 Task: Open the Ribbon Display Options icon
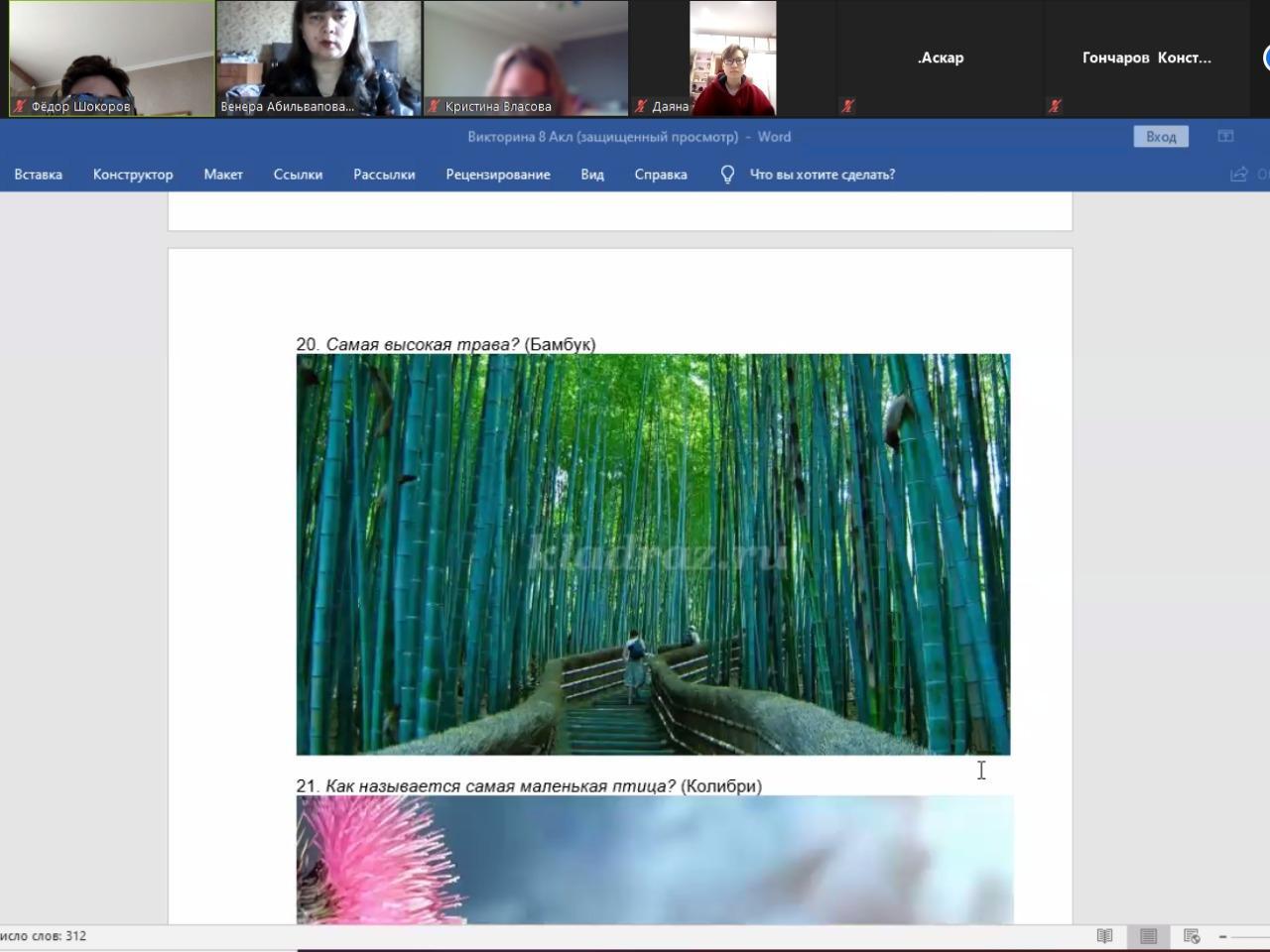[x=1225, y=137]
